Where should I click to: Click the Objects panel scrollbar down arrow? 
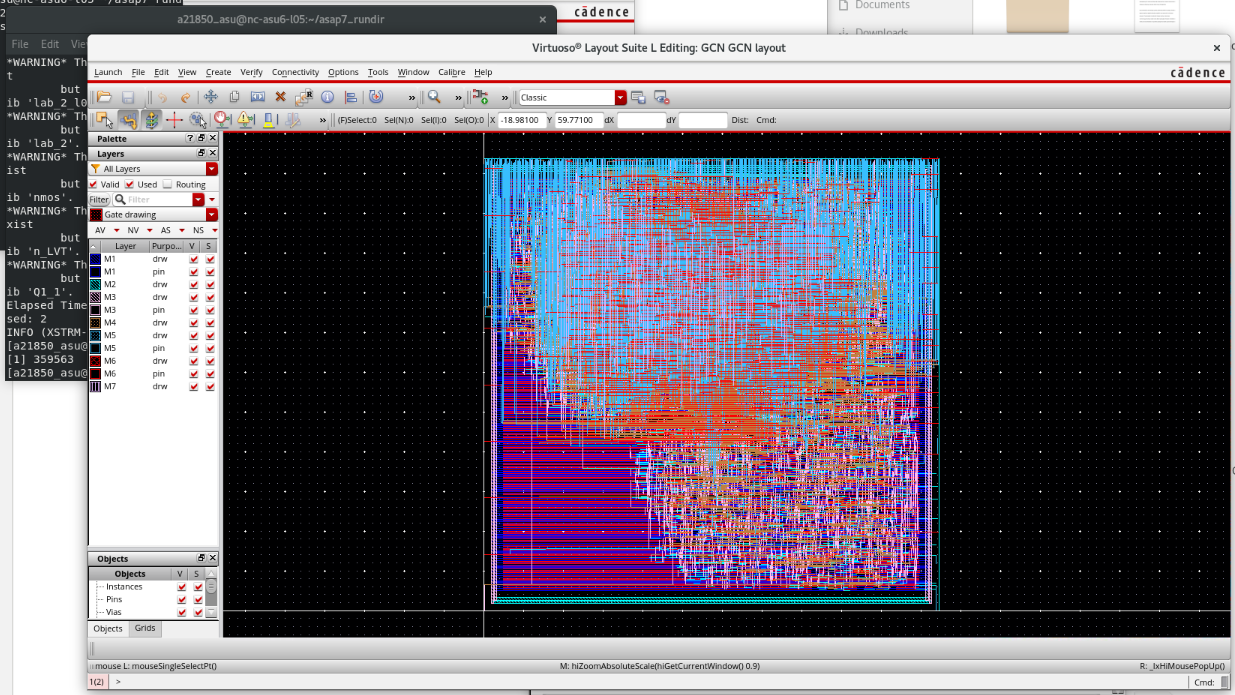pos(211,612)
